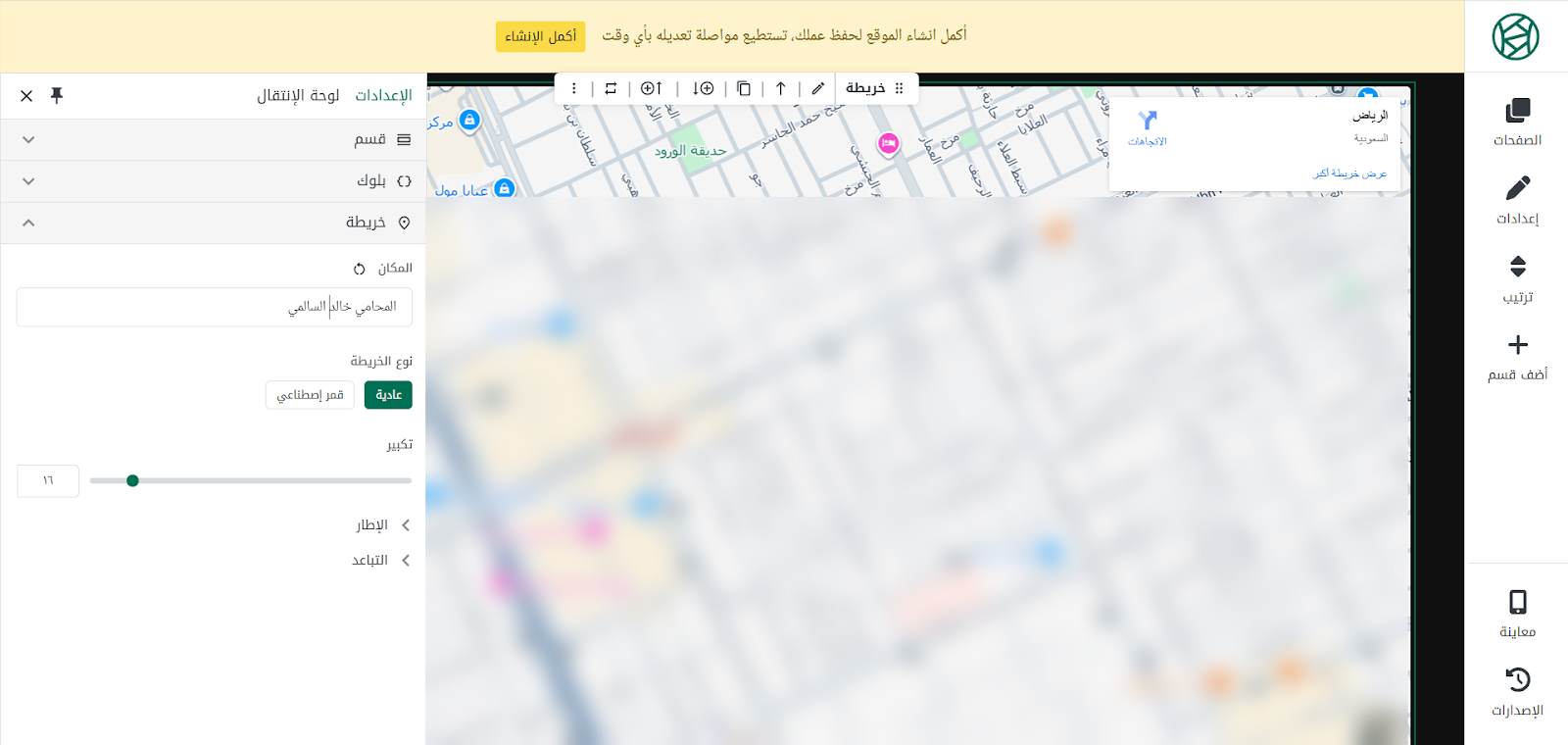The image size is (1568, 745).
Task: Click the up arrow select-parent icon
Action: coord(781,88)
